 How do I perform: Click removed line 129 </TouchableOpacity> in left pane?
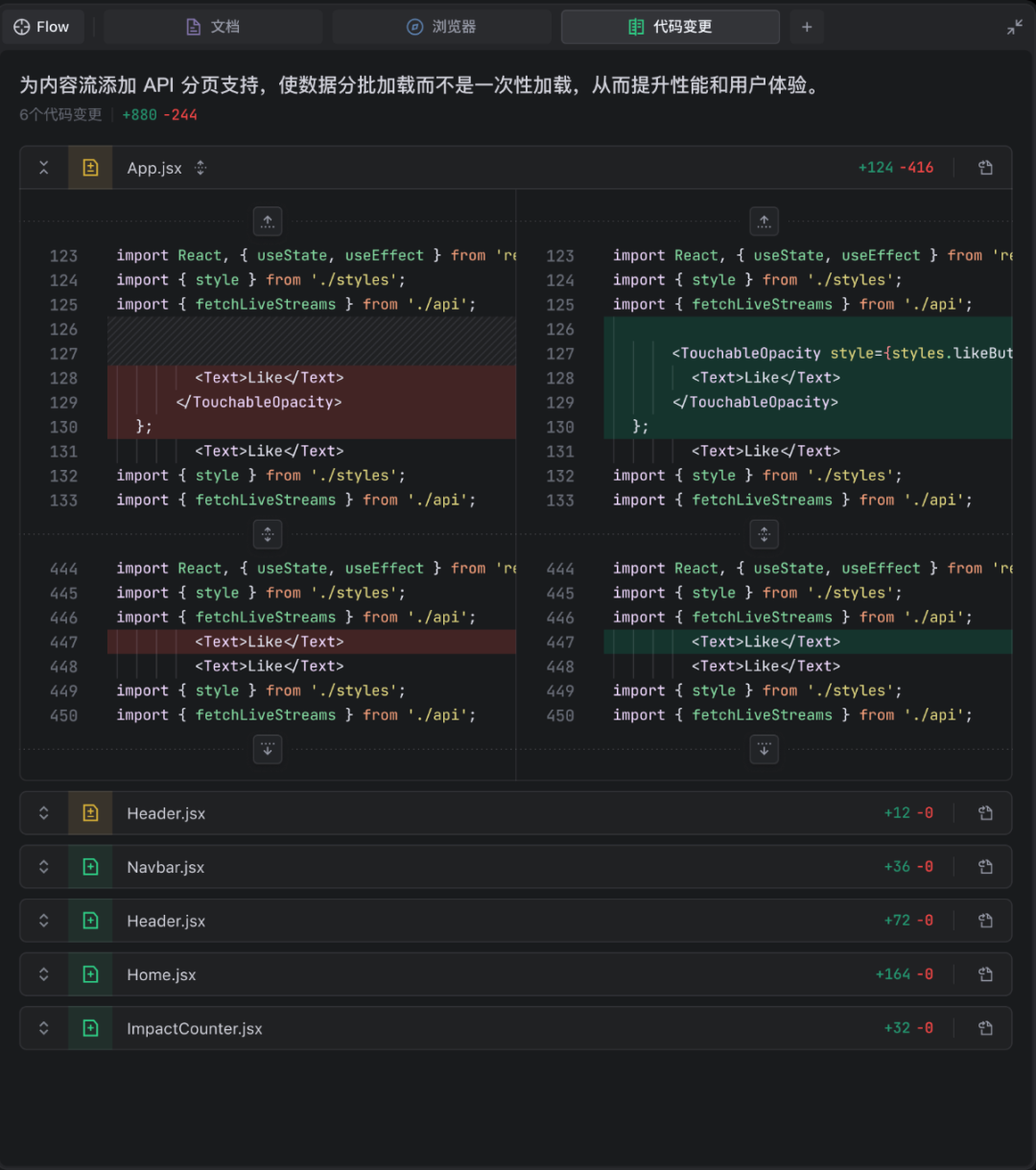point(259,402)
